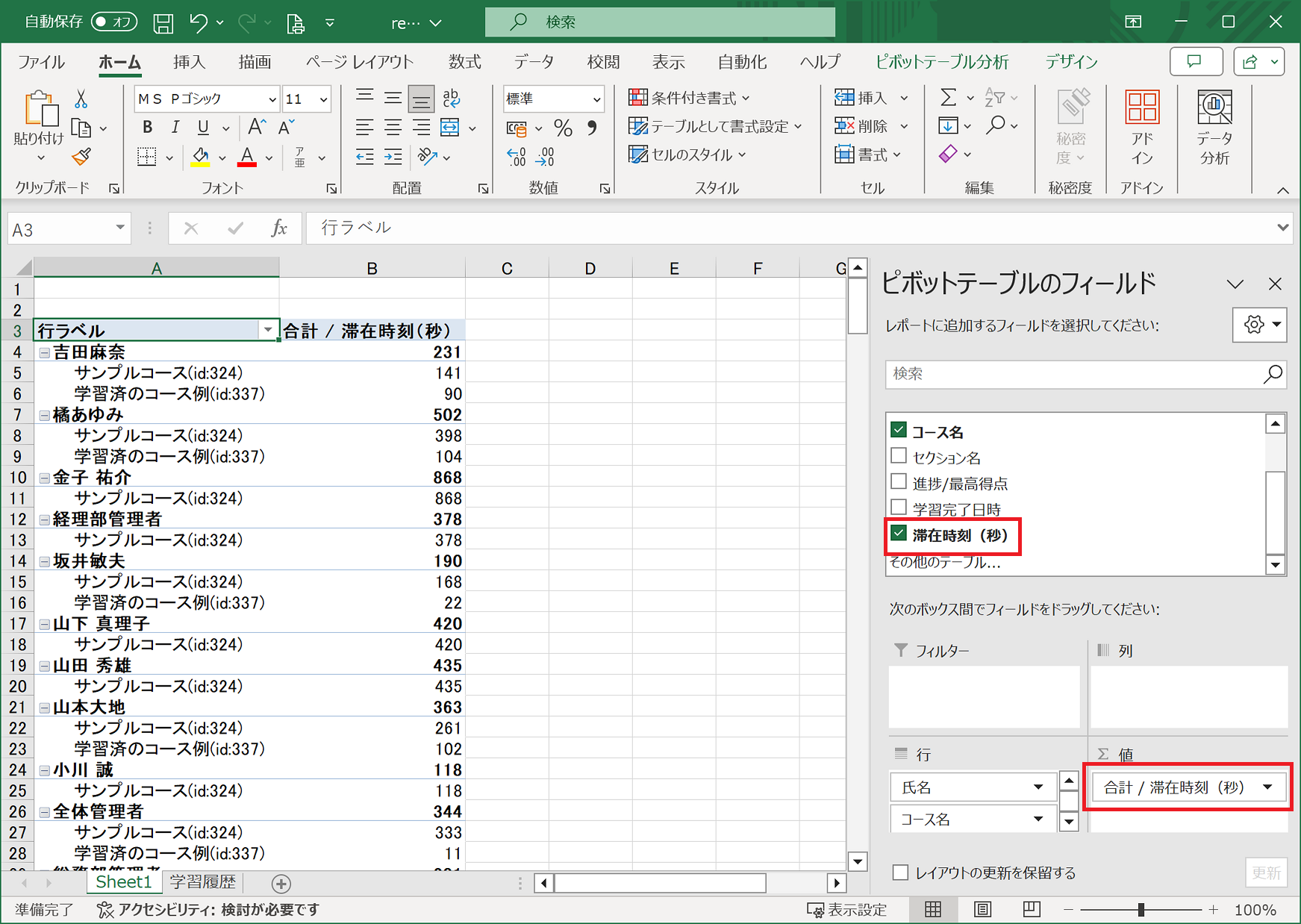Open the number format 標準 dropdown
The width and height of the screenshot is (1301, 924).
(596, 99)
